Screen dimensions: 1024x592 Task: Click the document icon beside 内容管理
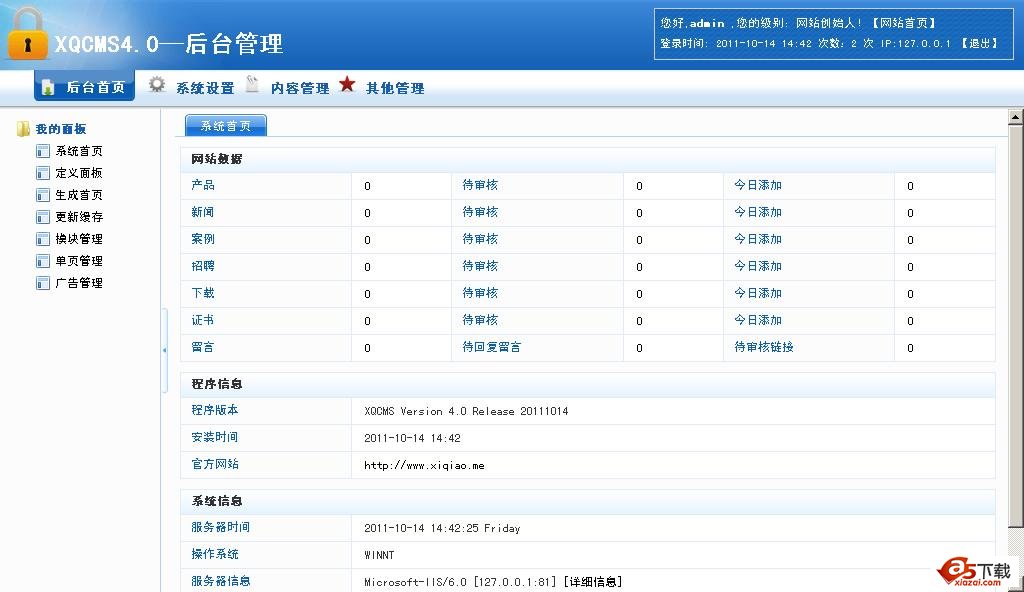pos(252,84)
